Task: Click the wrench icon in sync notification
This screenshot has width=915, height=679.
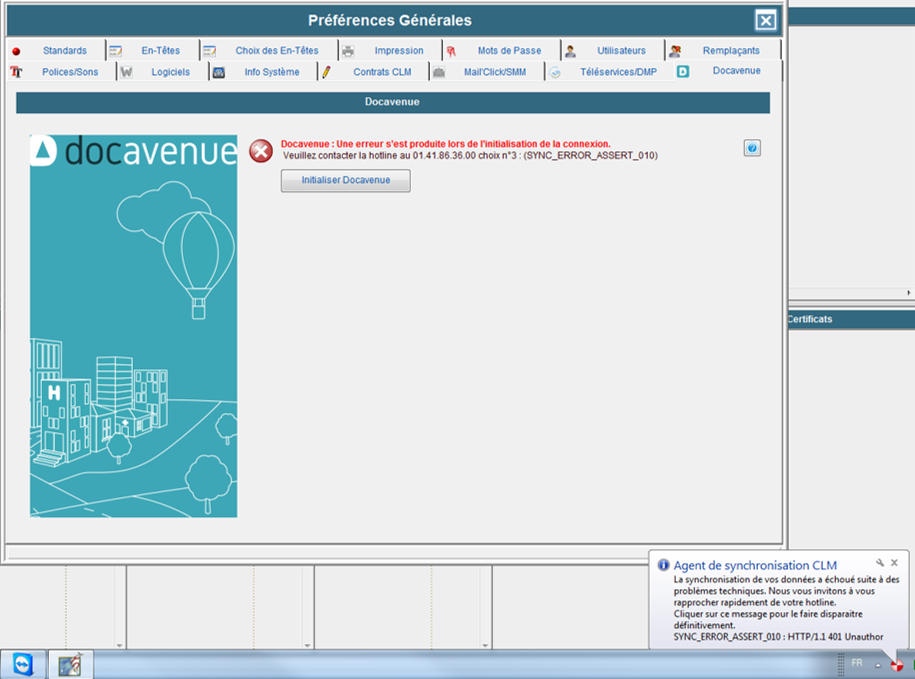Action: click(880, 563)
